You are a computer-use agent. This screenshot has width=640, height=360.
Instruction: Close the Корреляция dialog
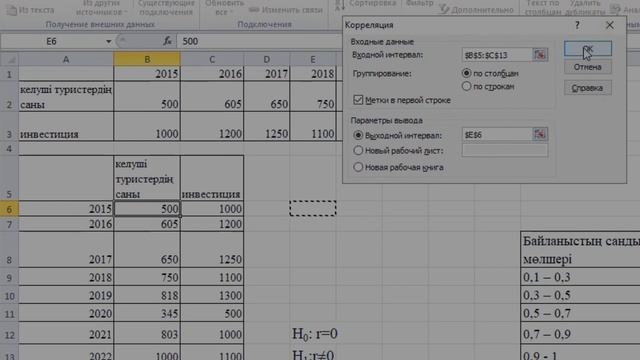point(609,25)
